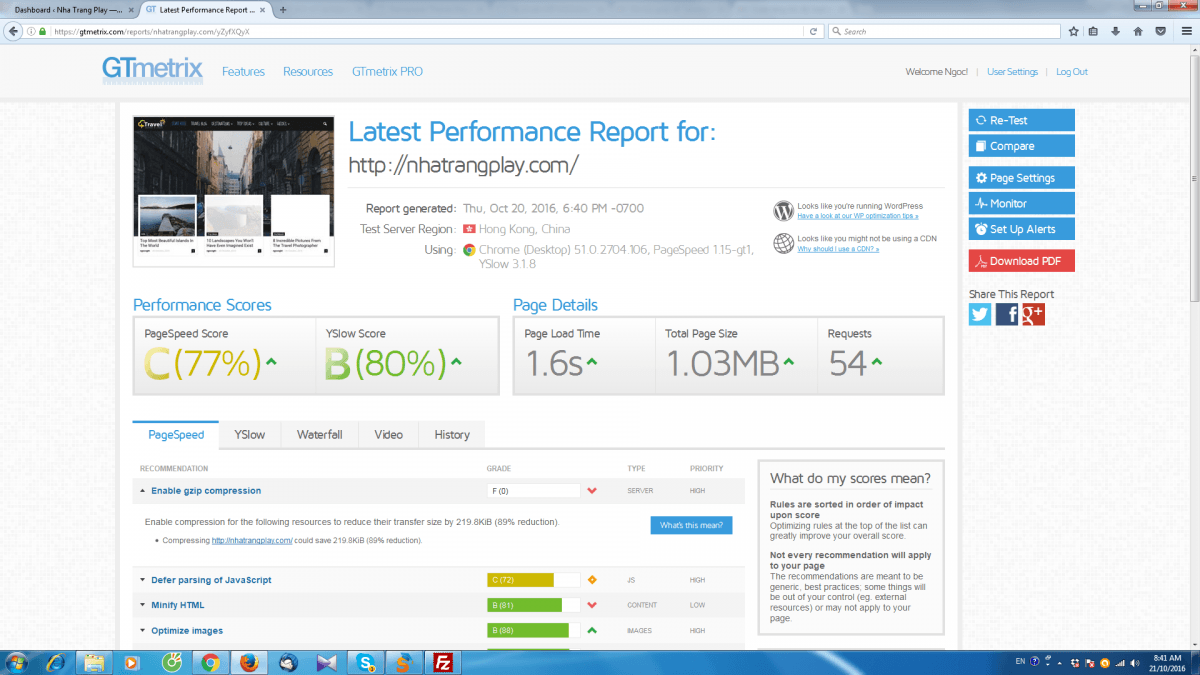Click the F (0) grade box
Viewport: 1200px width, 675px height.
[533, 491]
